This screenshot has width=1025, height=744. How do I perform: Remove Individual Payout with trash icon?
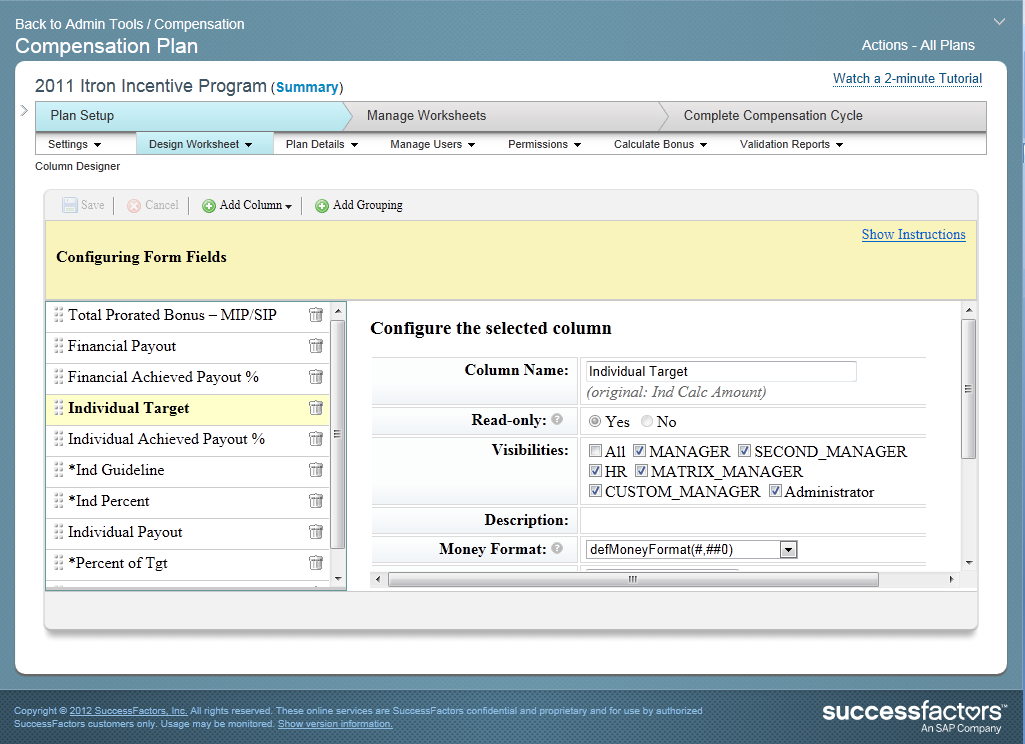tap(316, 532)
